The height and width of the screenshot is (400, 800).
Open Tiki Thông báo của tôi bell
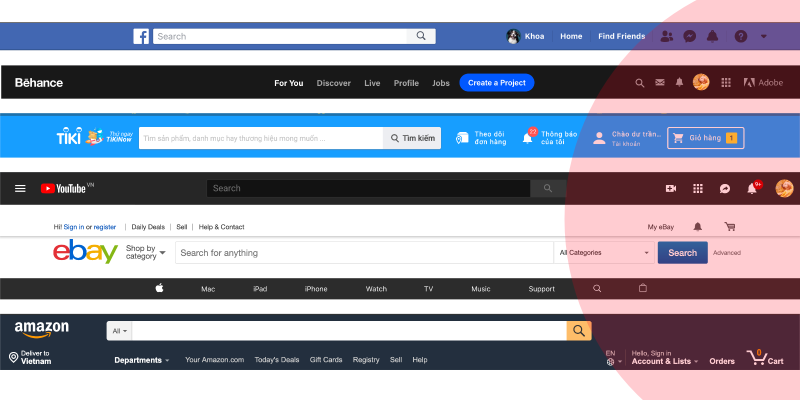click(549, 138)
